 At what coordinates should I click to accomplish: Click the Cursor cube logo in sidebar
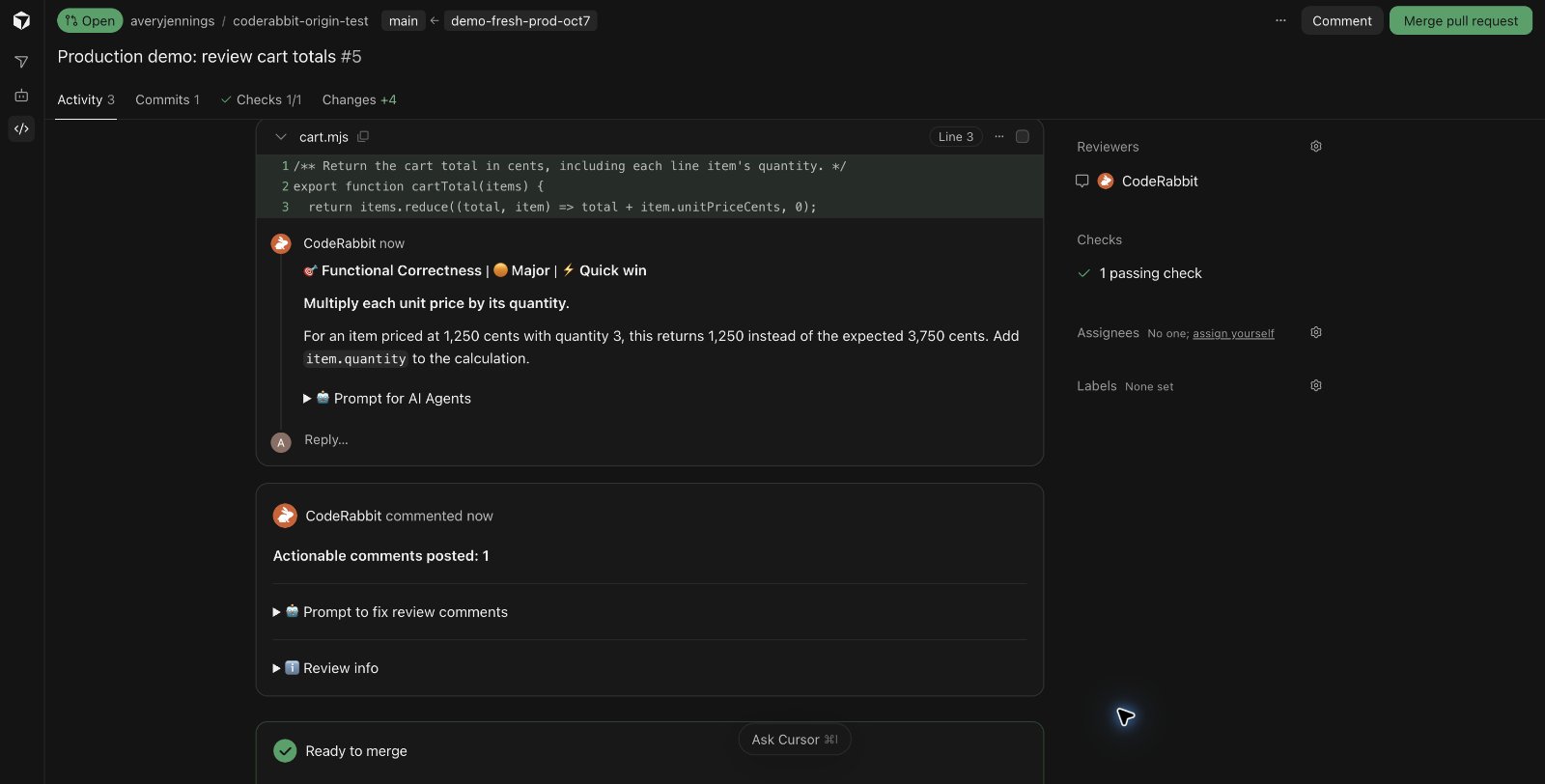[21, 20]
